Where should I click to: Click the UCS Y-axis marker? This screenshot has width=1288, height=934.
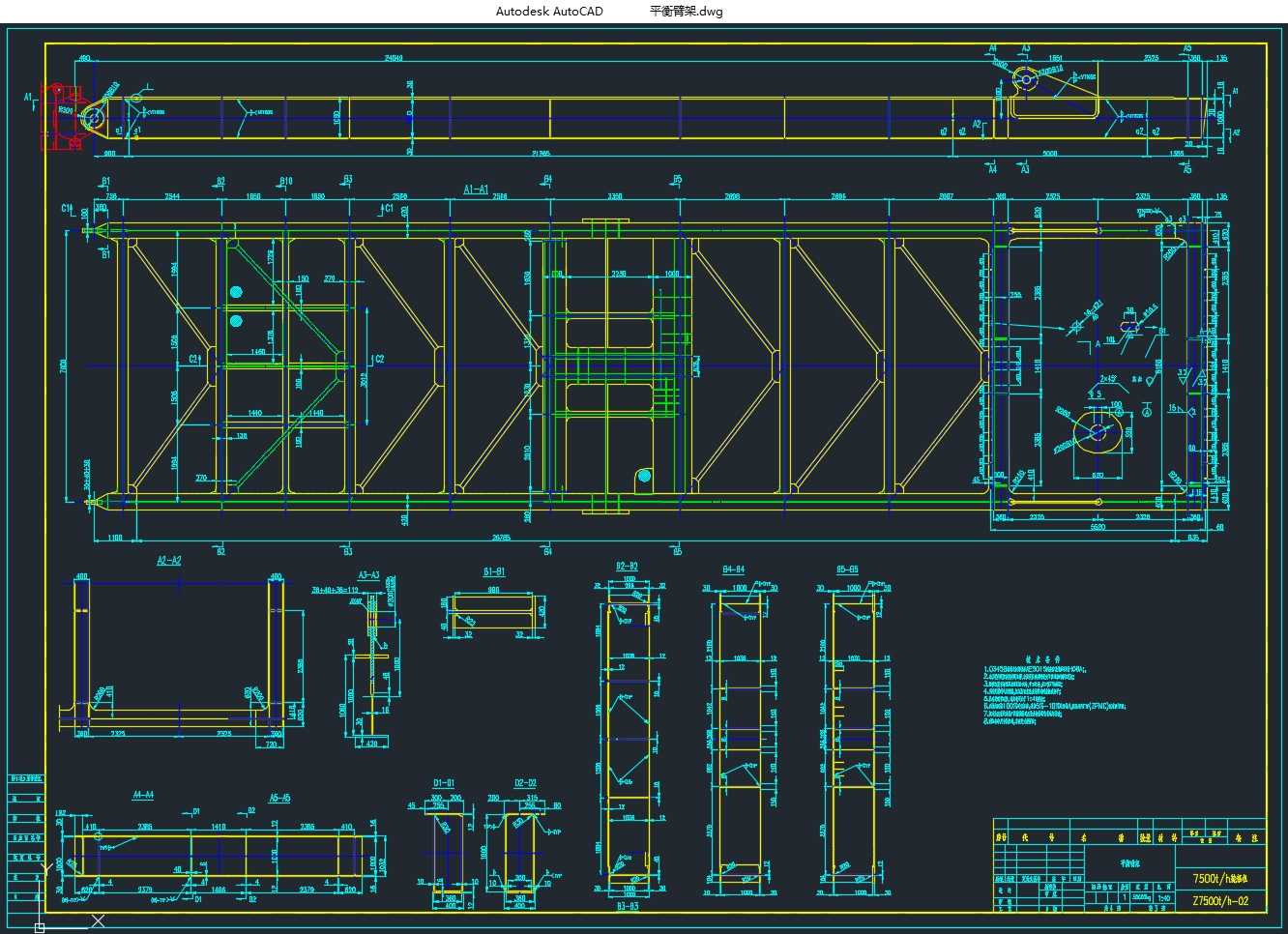pos(45,868)
